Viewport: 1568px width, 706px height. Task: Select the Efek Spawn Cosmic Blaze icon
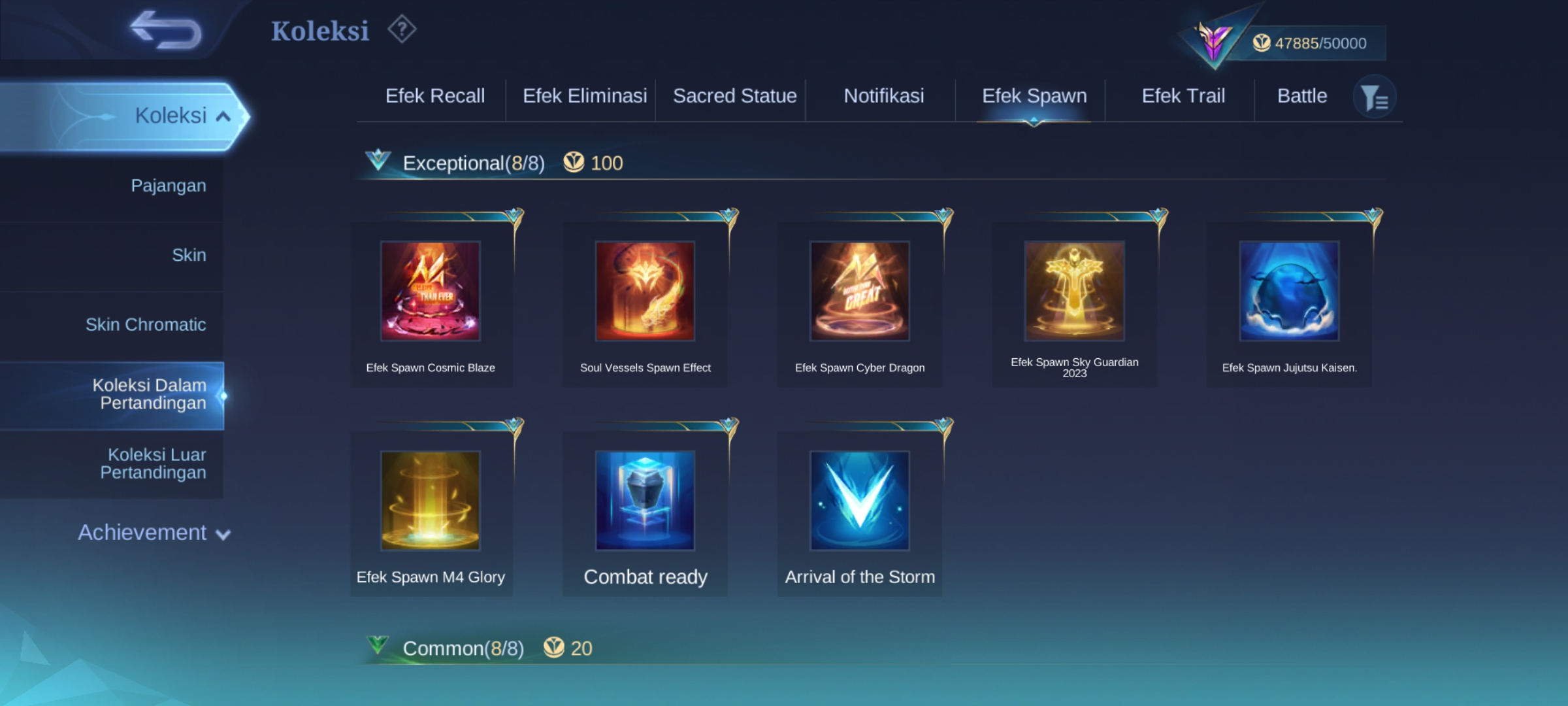pyautogui.click(x=431, y=291)
